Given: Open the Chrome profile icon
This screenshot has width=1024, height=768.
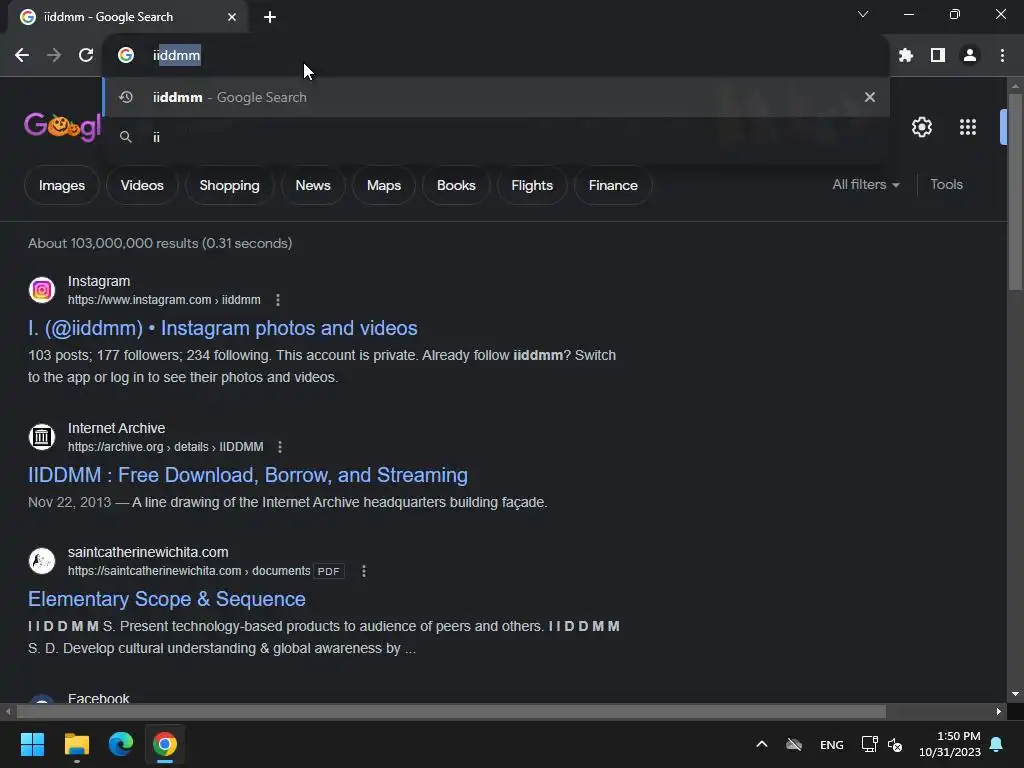Looking at the screenshot, I should pos(970,56).
